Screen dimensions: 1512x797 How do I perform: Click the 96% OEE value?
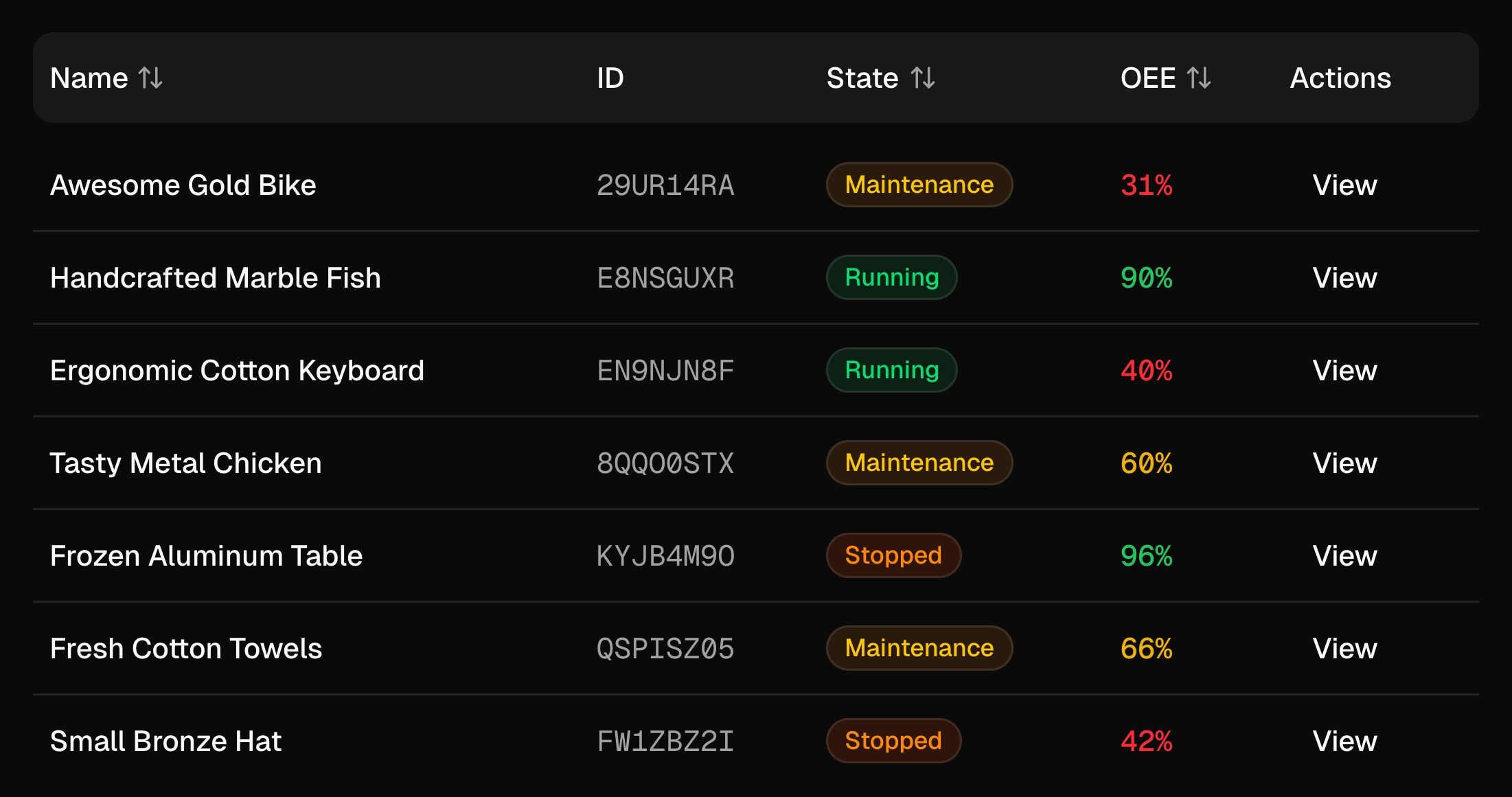point(1146,556)
